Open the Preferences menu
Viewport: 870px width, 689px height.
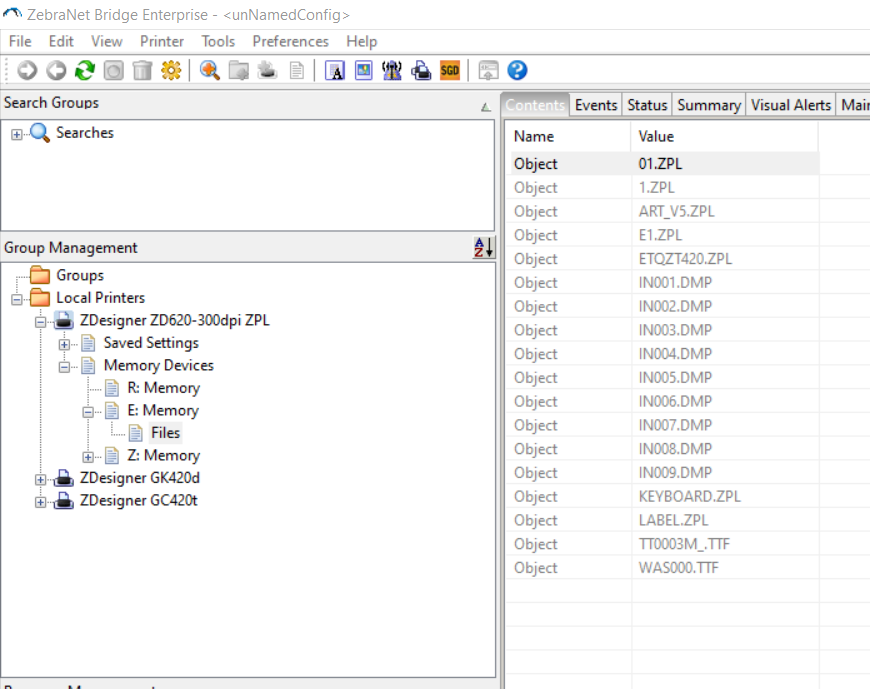[290, 41]
